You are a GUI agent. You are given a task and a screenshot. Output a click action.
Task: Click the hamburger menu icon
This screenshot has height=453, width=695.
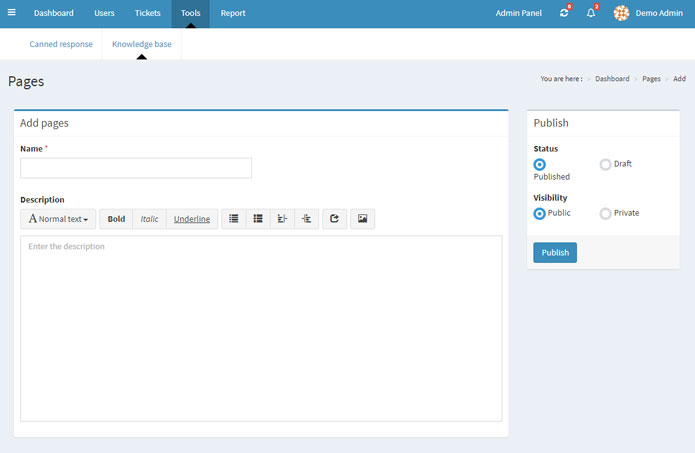pos(12,13)
